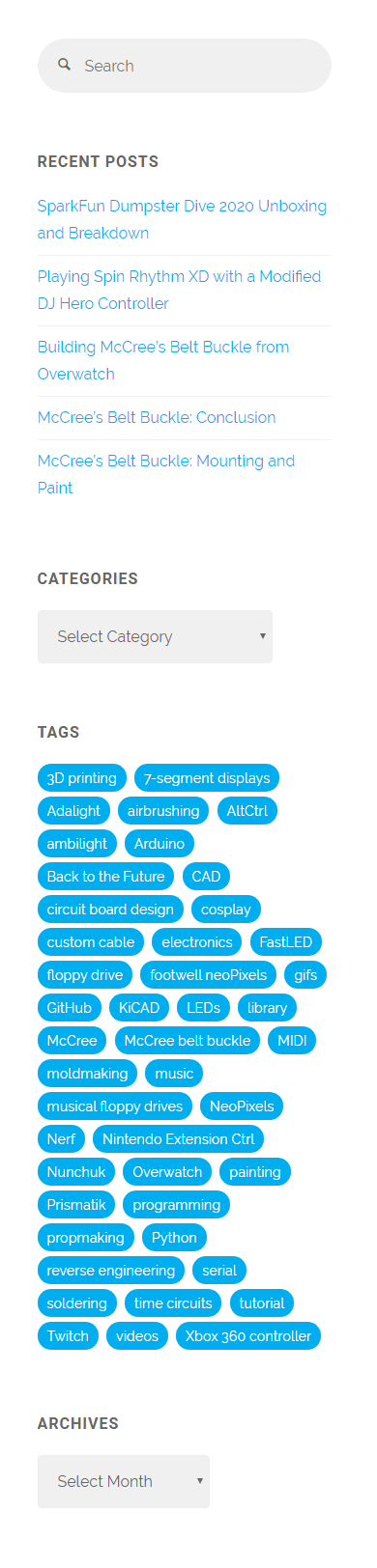Screen dimensions: 377x1568
Task: Read Building McCree's Belt Buckle from Overwatch
Action: (163, 360)
